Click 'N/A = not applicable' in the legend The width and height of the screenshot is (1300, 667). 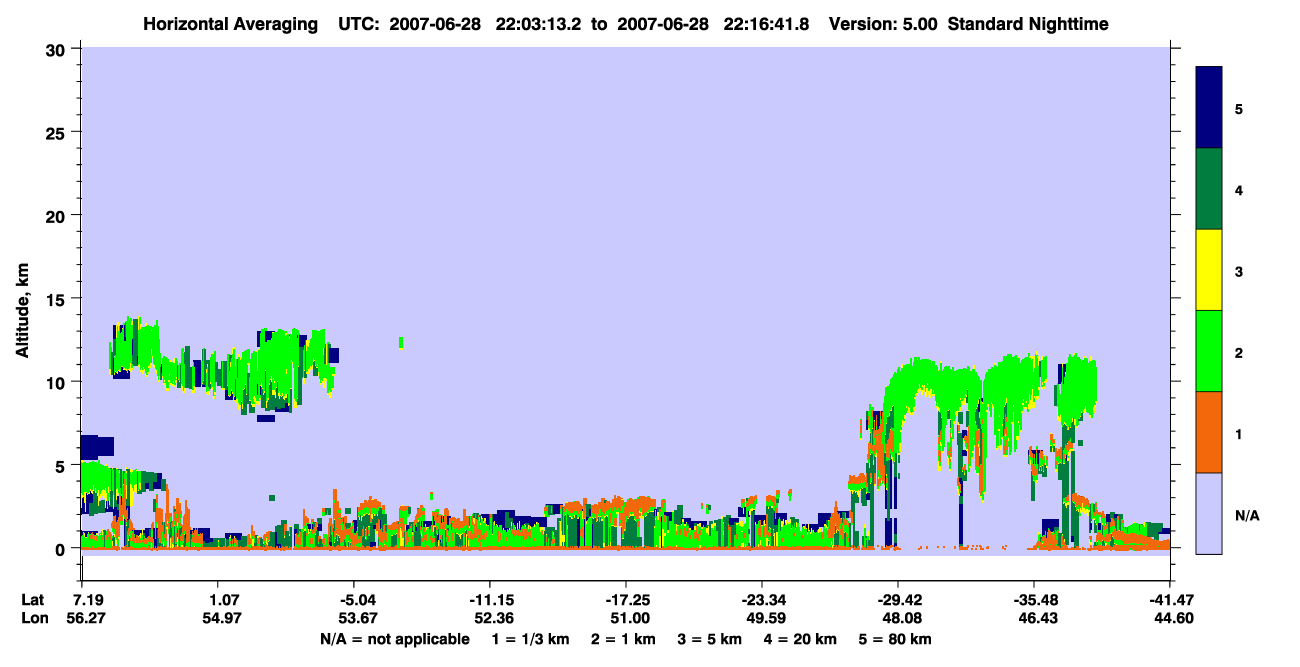tap(394, 639)
